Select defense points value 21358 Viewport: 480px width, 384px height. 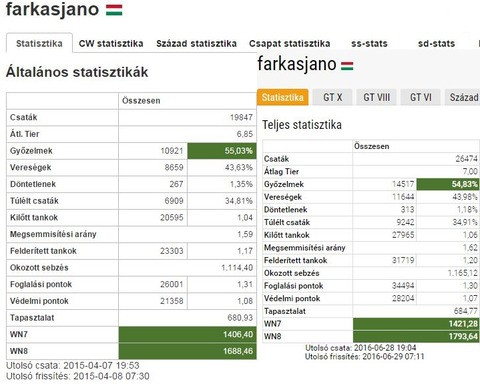[172, 301]
